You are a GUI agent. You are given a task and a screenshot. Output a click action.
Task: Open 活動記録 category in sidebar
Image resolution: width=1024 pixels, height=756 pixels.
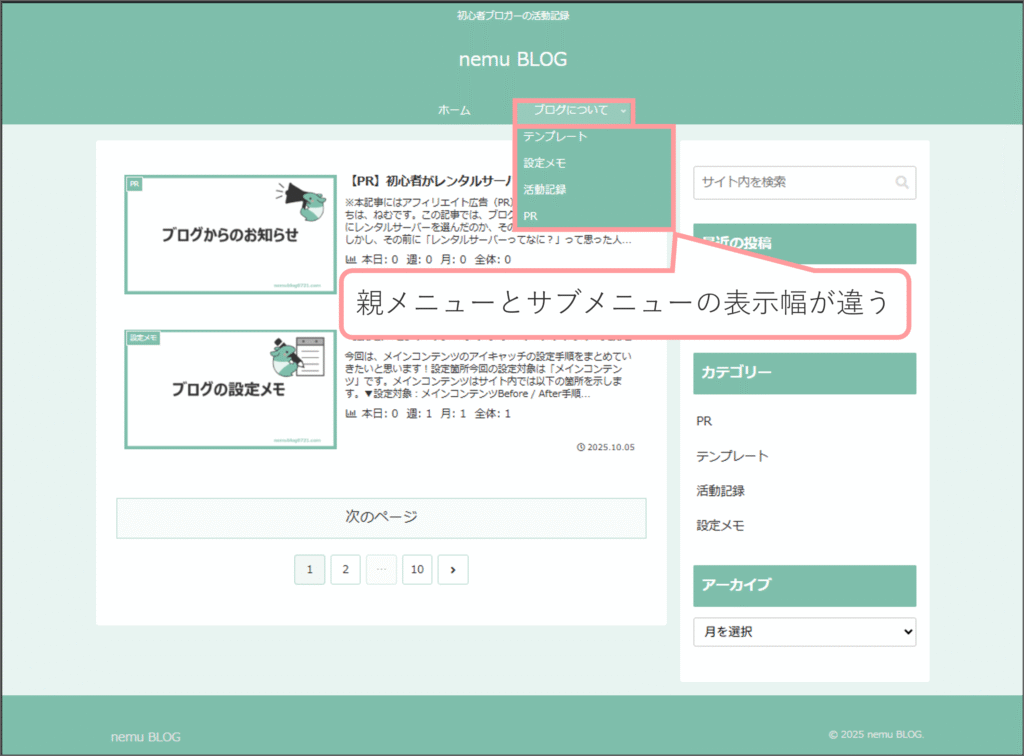tap(720, 491)
